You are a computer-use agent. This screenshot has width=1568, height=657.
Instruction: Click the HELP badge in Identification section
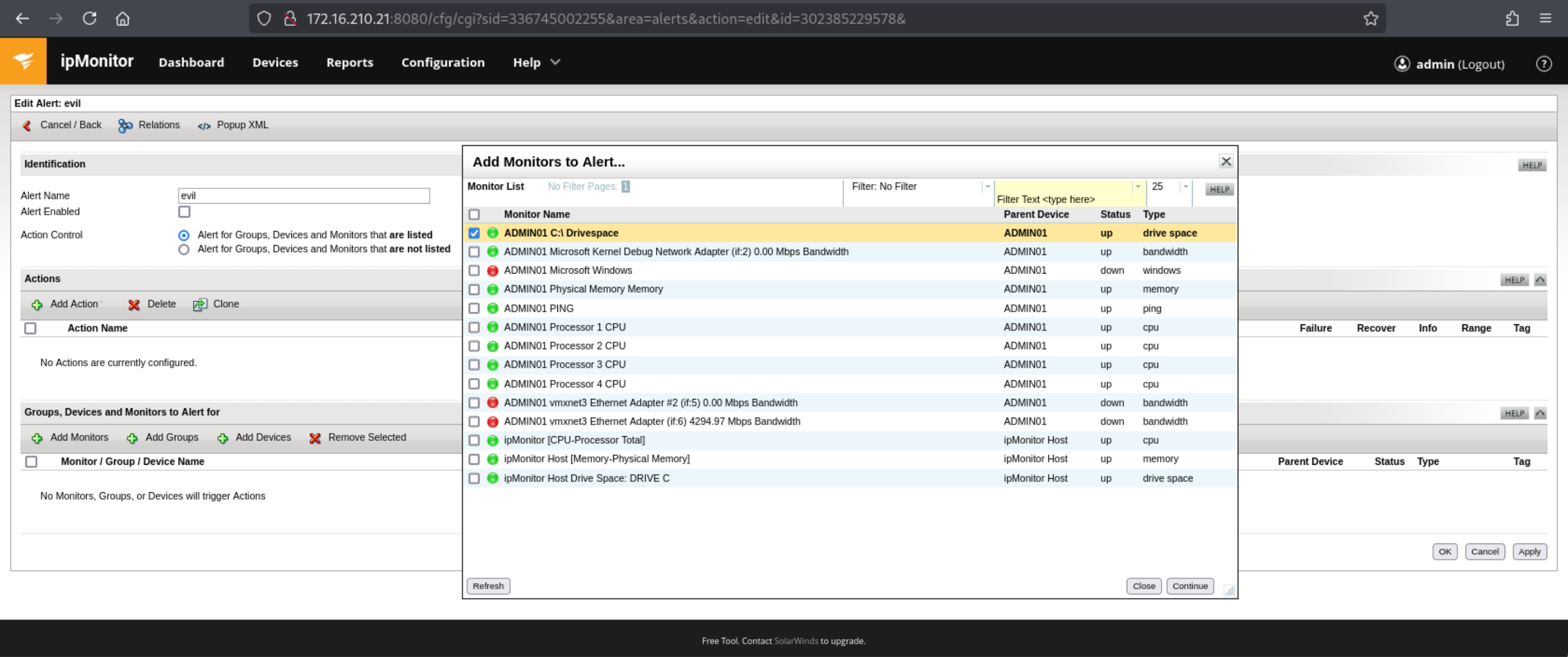[1532, 165]
